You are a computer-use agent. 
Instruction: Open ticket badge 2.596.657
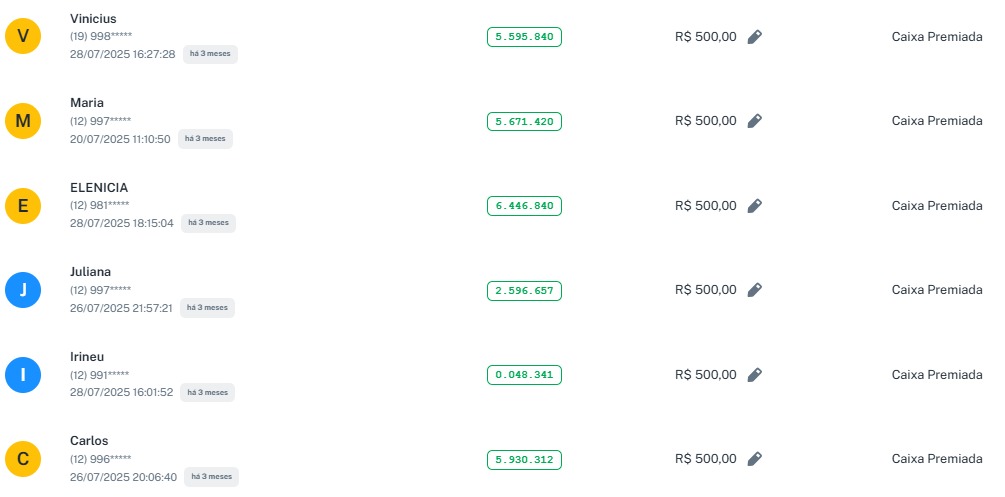[524, 291]
